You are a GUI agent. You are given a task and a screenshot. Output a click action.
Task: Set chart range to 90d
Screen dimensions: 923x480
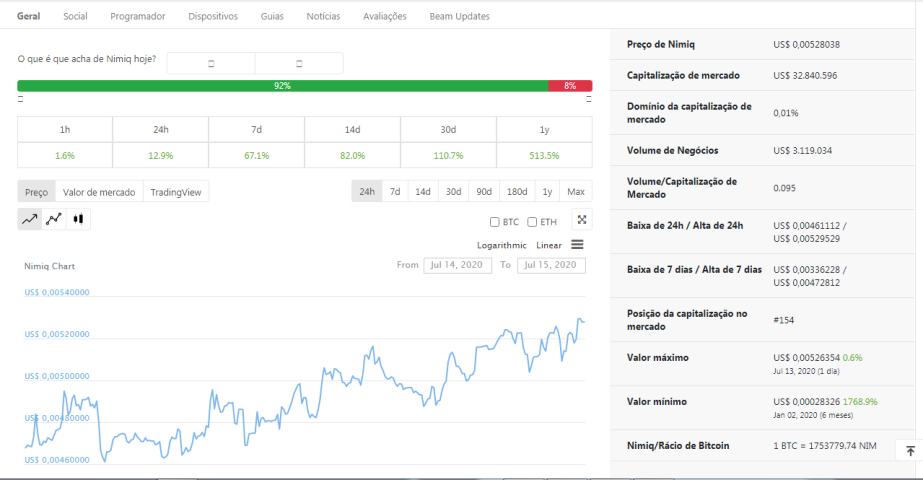point(484,191)
